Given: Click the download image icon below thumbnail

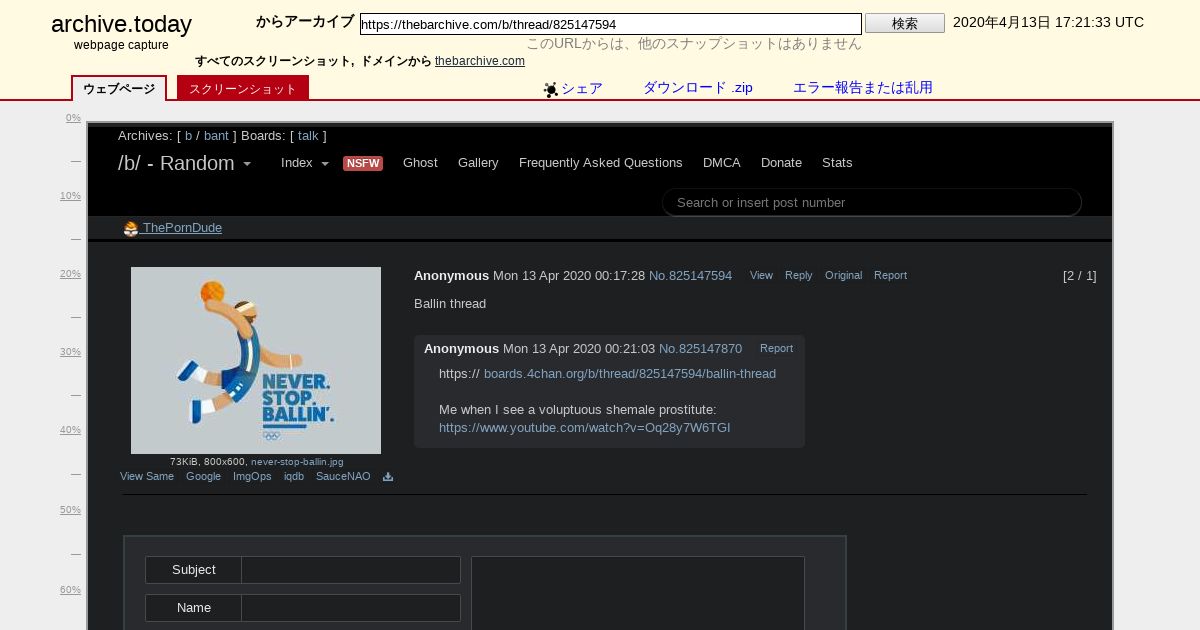Looking at the screenshot, I should coord(388,477).
